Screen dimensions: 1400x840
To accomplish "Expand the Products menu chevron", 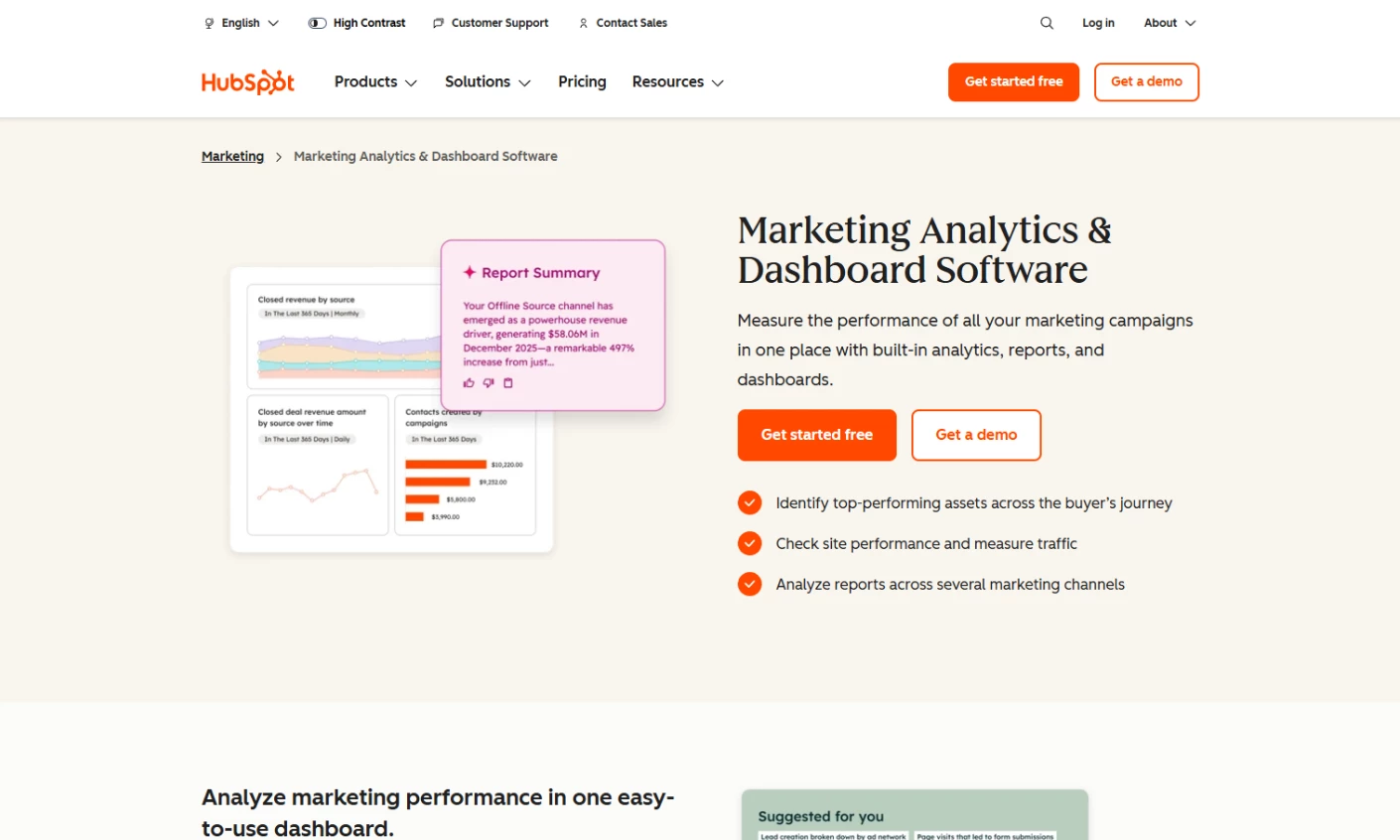I will (x=411, y=82).
